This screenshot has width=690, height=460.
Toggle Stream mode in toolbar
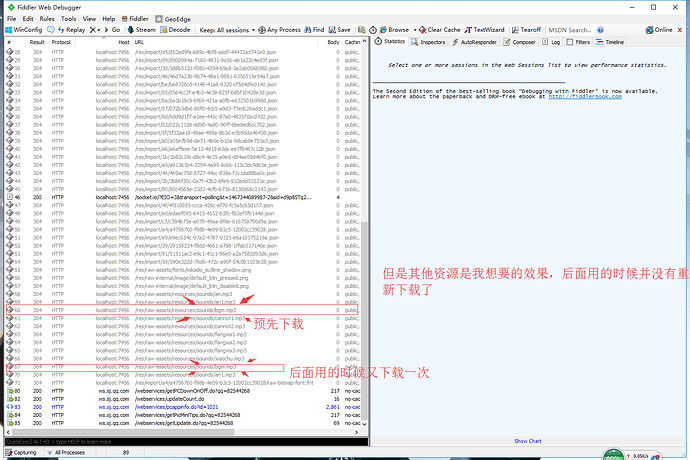(x=141, y=30)
